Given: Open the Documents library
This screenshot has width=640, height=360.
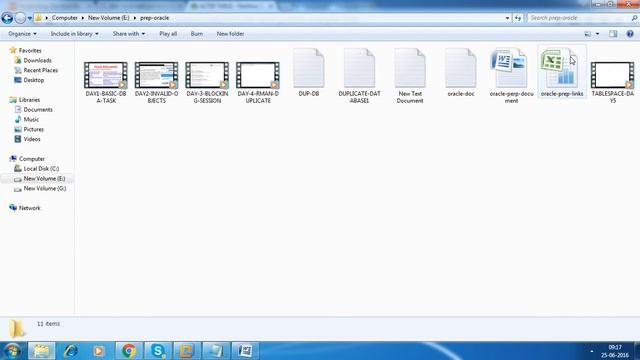Looking at the screenshot, I should pos(38,109).
